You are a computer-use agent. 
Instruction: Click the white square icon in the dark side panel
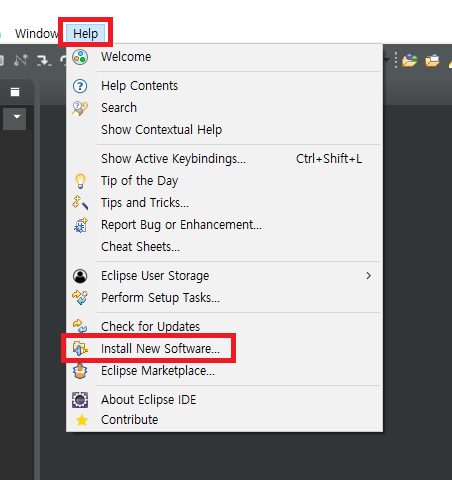tap(15, 92)
